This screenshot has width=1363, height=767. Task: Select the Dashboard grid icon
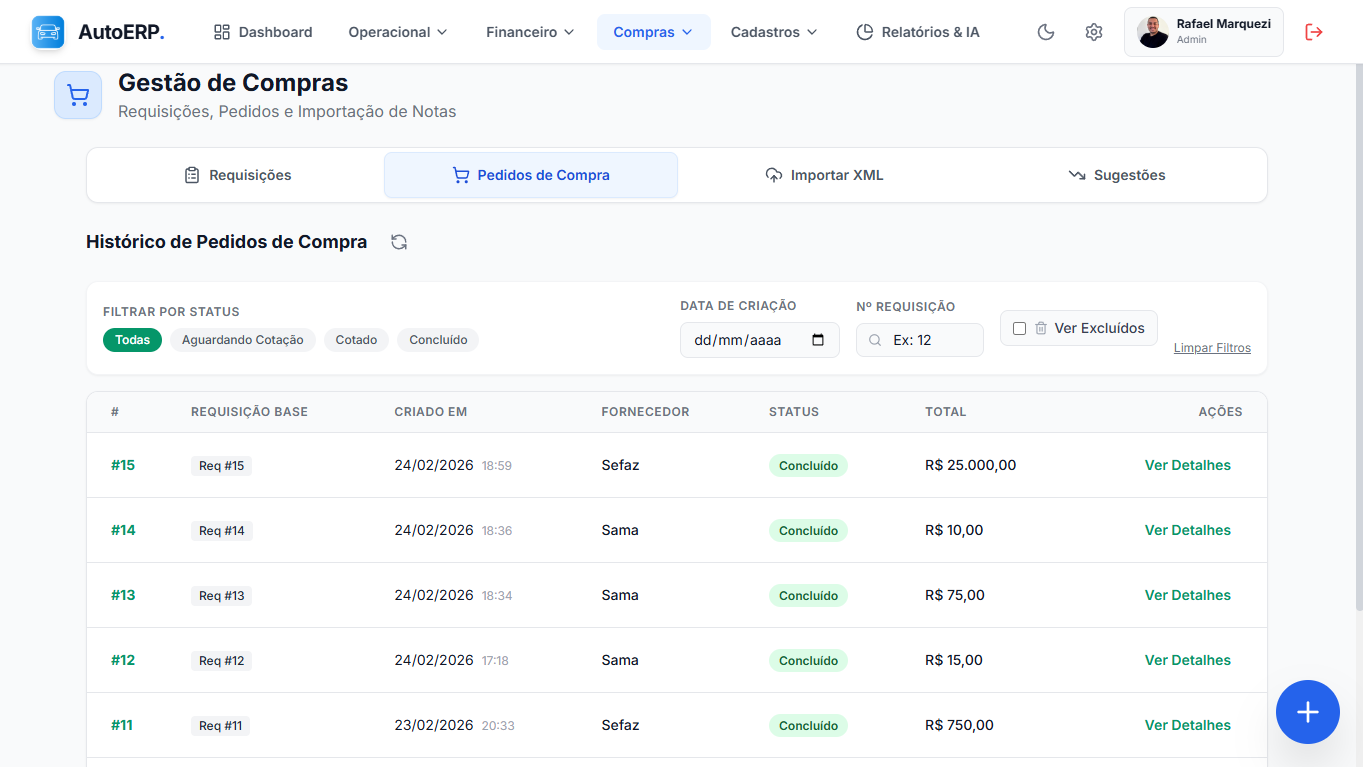(221, 32)
